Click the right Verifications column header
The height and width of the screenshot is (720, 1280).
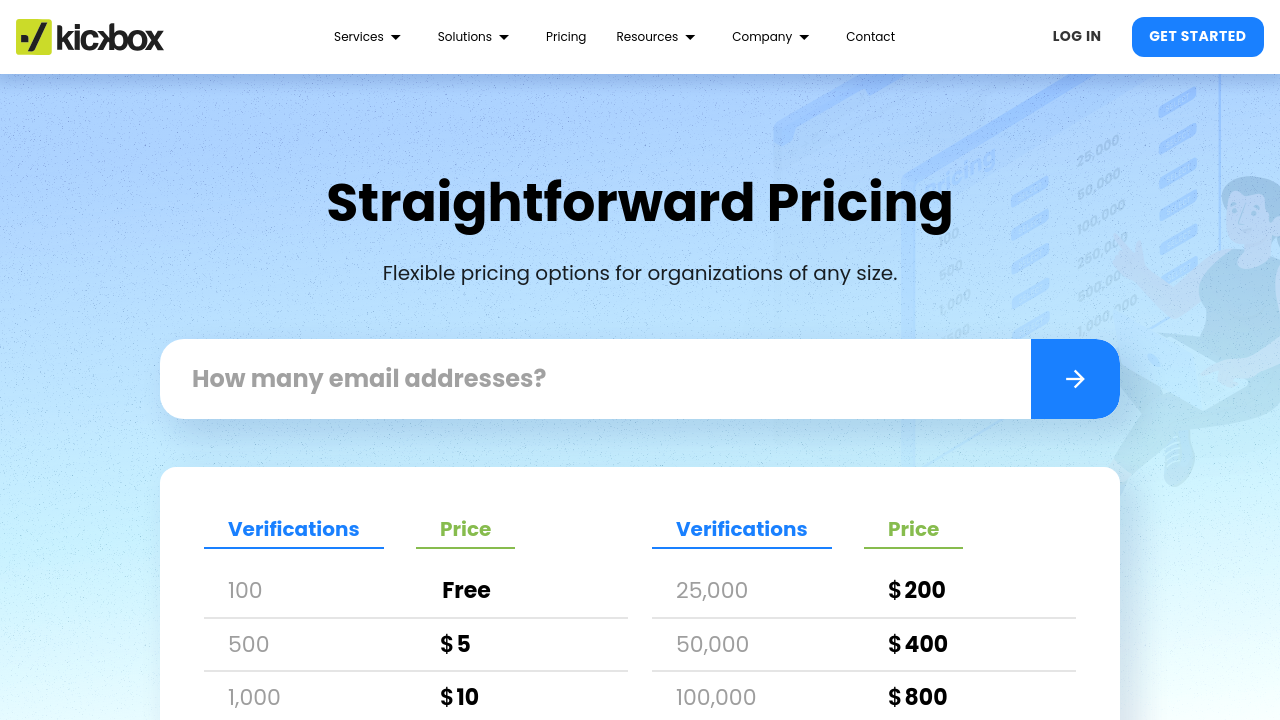pos(741,529)
